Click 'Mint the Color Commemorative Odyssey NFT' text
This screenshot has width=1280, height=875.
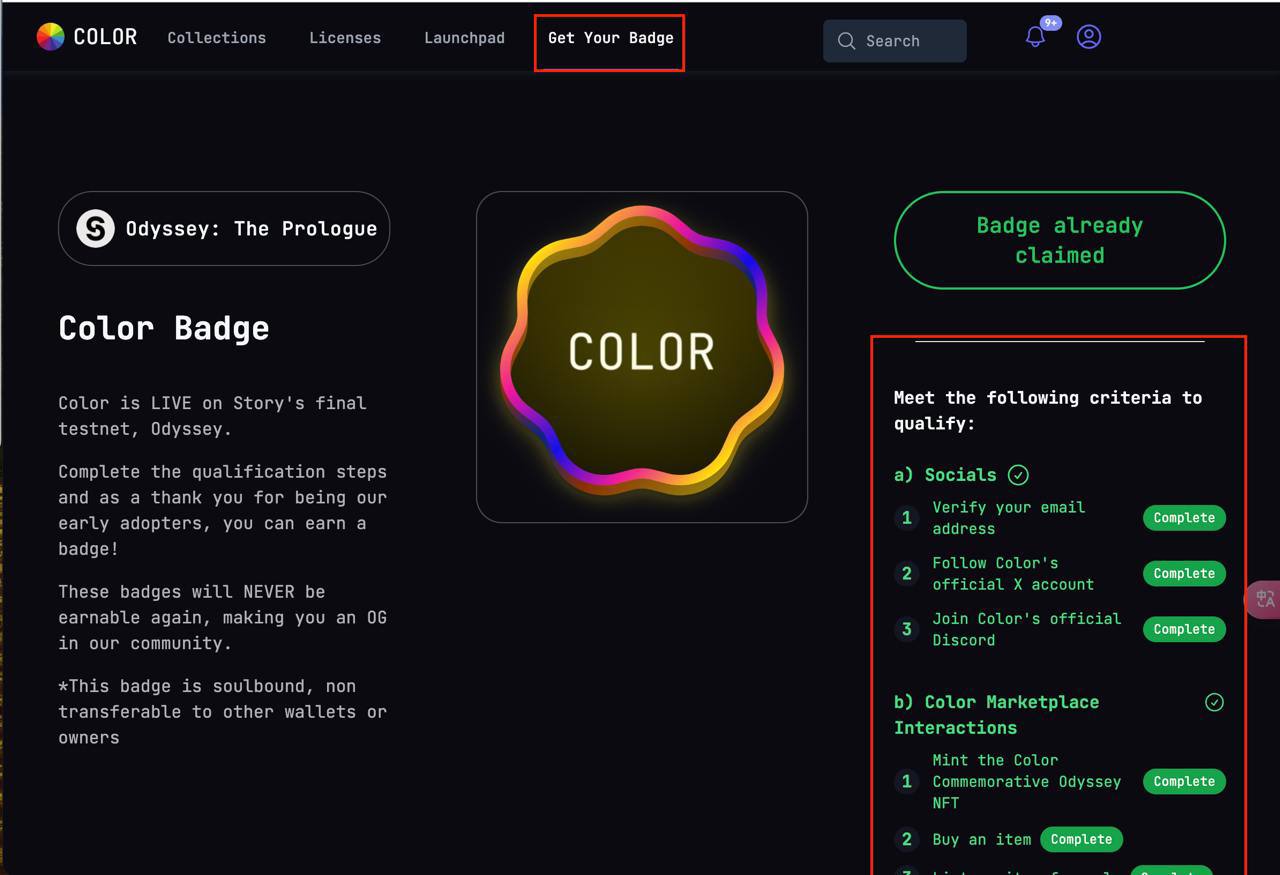click(1027, 781)
